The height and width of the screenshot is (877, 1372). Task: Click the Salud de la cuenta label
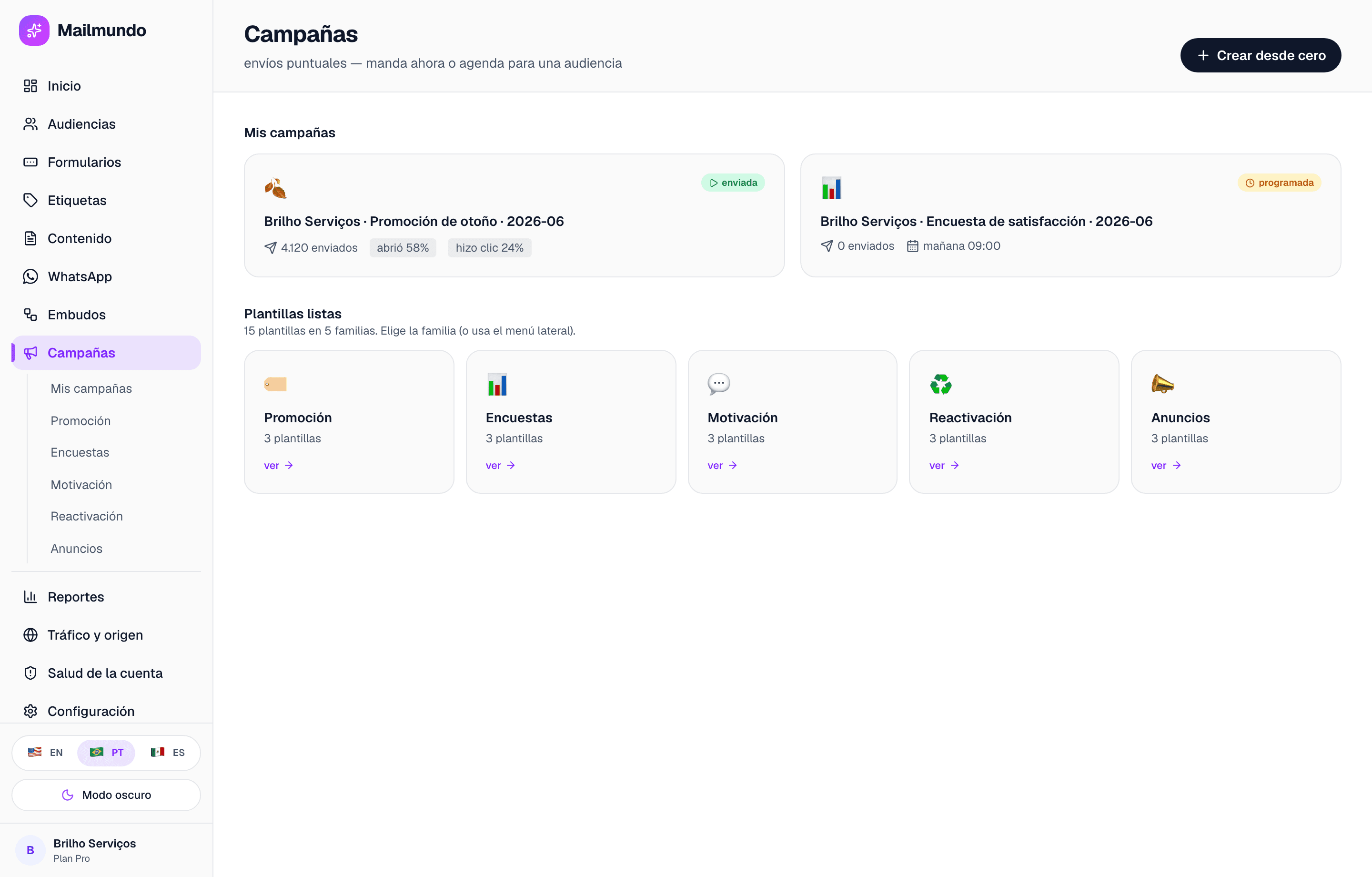(x=105, y=673)
